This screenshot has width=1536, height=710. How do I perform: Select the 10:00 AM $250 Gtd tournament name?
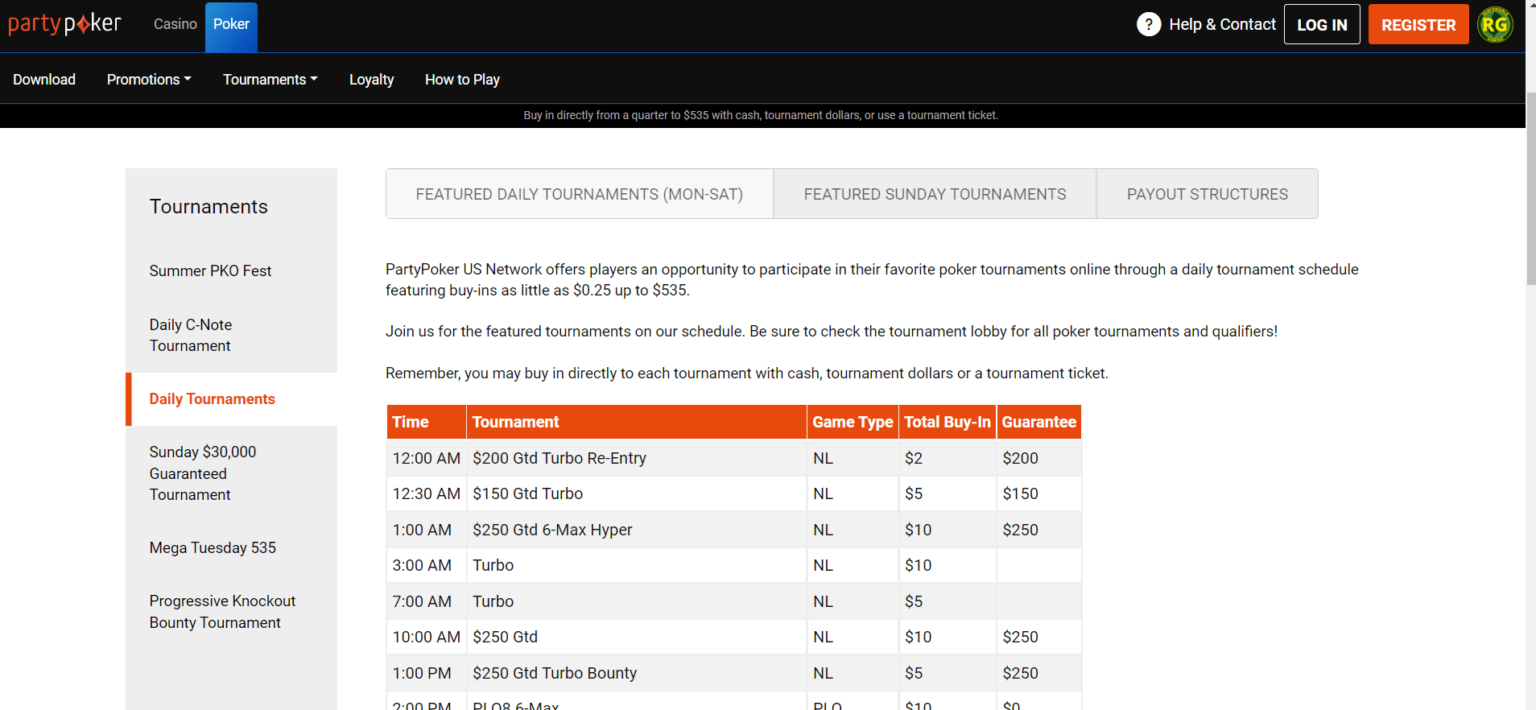click(505, 637)
